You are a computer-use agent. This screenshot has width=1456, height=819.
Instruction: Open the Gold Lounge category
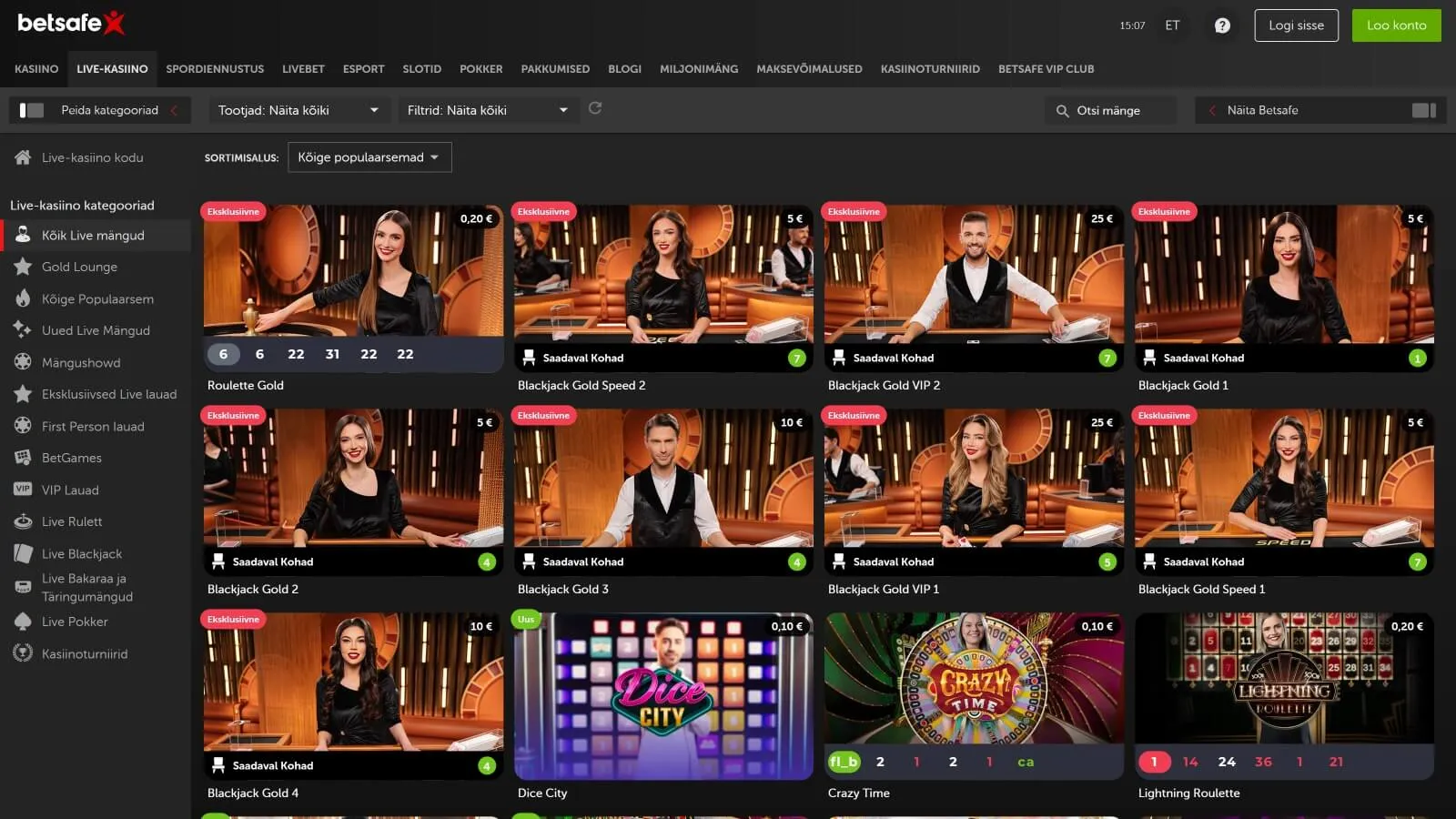(96, 267)
